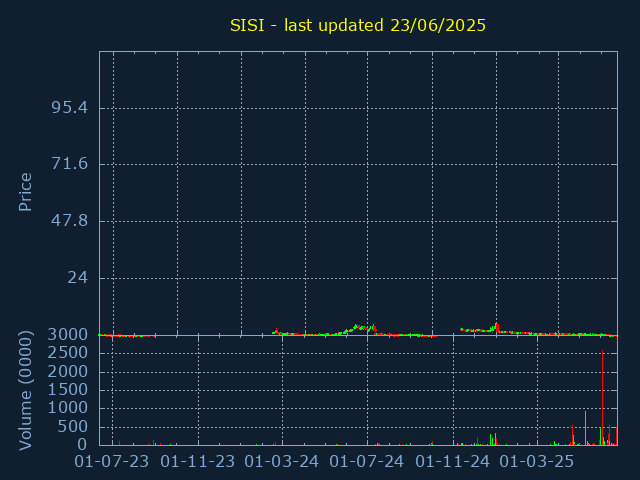Select the 24 price axis label
Screen dimensions: 640x480
pos(78,278)
